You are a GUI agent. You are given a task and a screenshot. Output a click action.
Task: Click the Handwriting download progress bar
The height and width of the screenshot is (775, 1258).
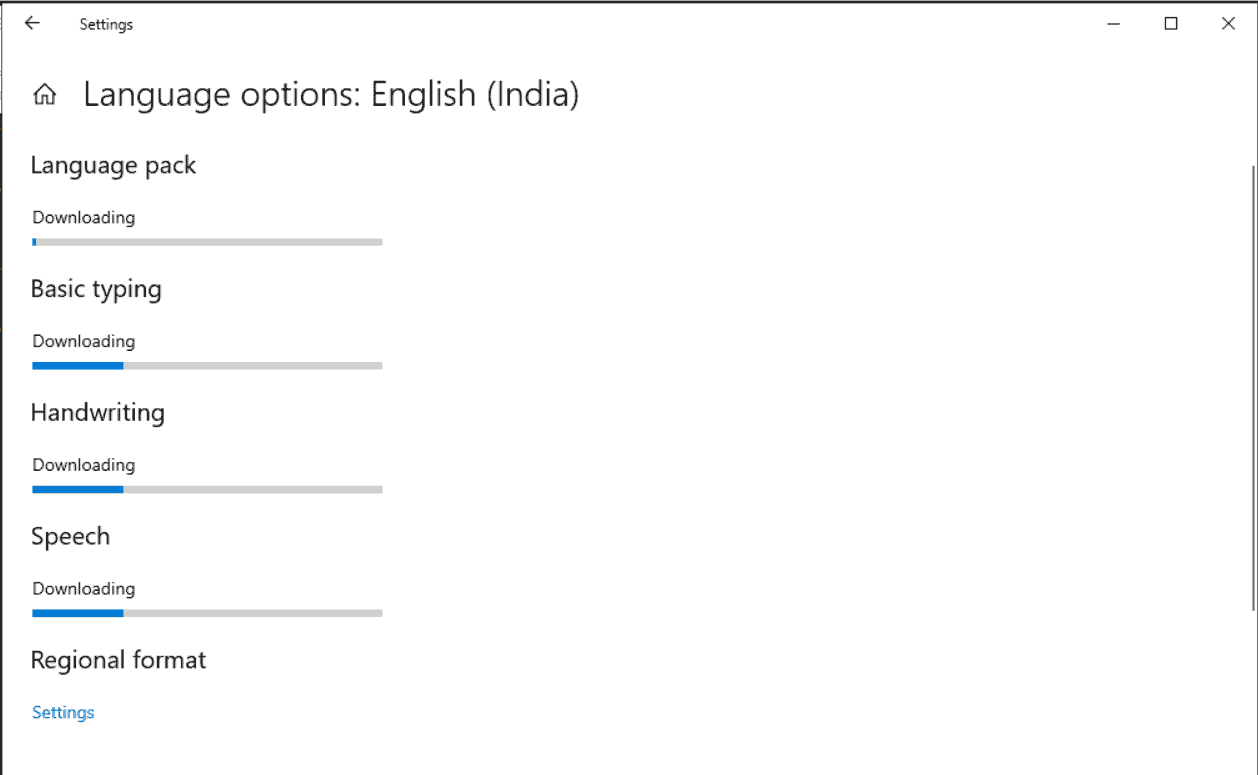[x=207, y=489]
